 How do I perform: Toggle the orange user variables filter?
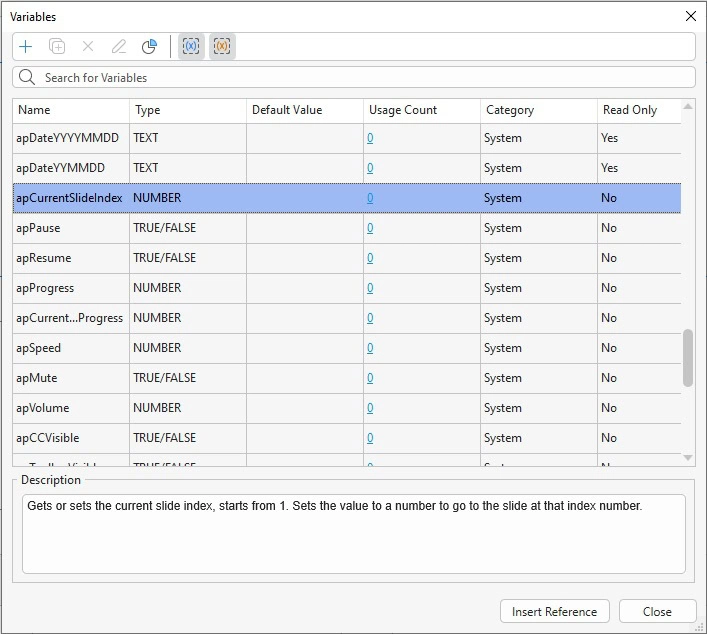point(222,47)
